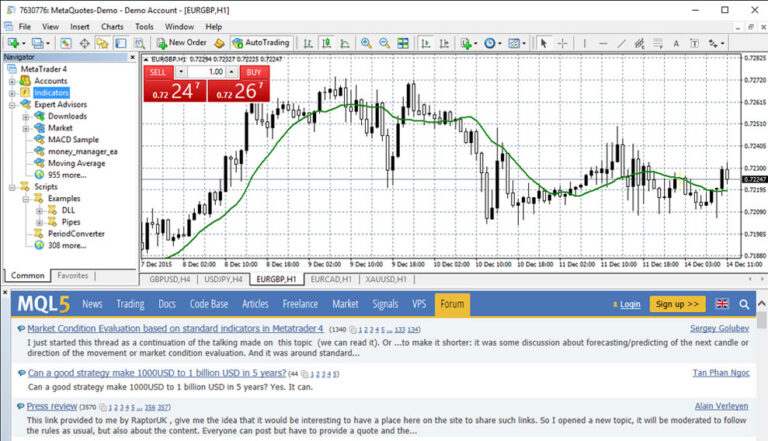Close the Navigator panel
This screenshot has width=768, height=441.
pyautogui.click(x=132, y=57)
